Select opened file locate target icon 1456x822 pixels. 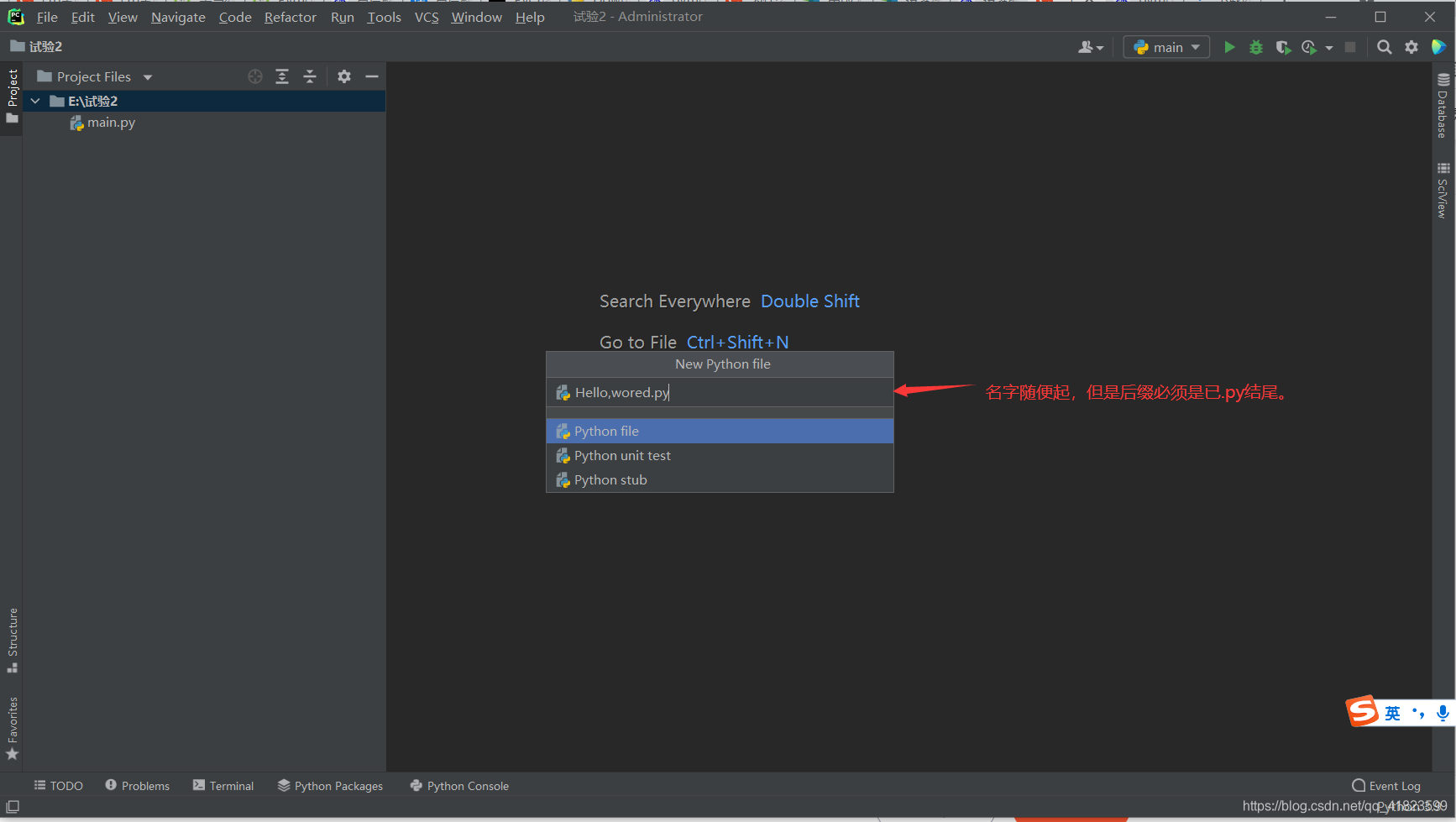255,76
